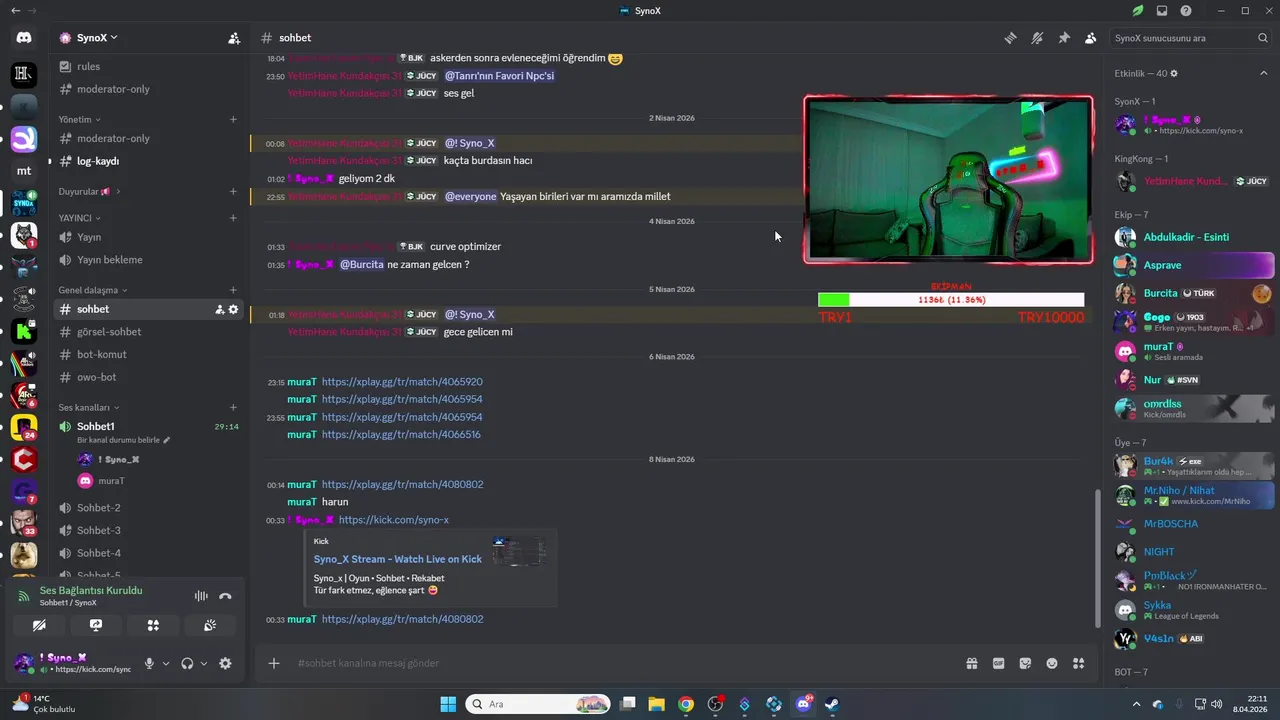Open Steam from the taskbar
This screenshot has height=720, width=1280.
832,704
